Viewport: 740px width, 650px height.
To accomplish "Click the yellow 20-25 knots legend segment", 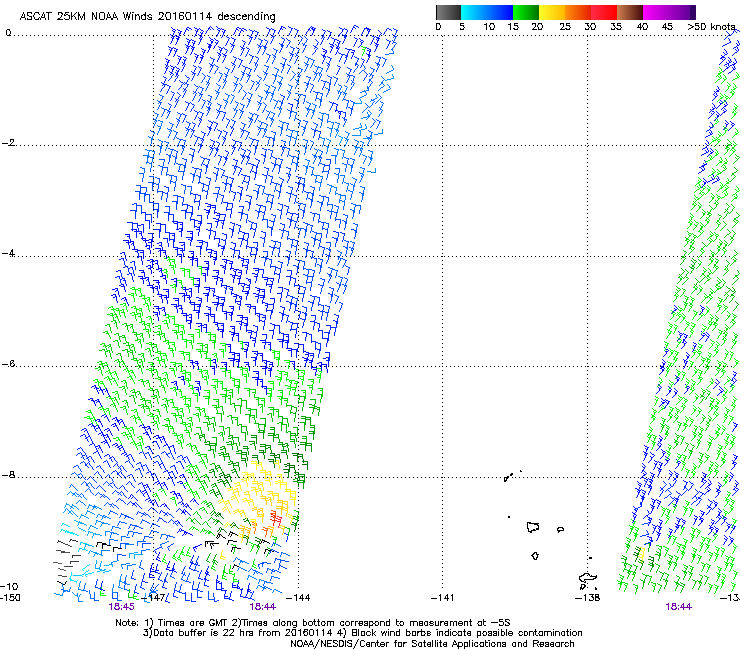I will pos(552,12).
